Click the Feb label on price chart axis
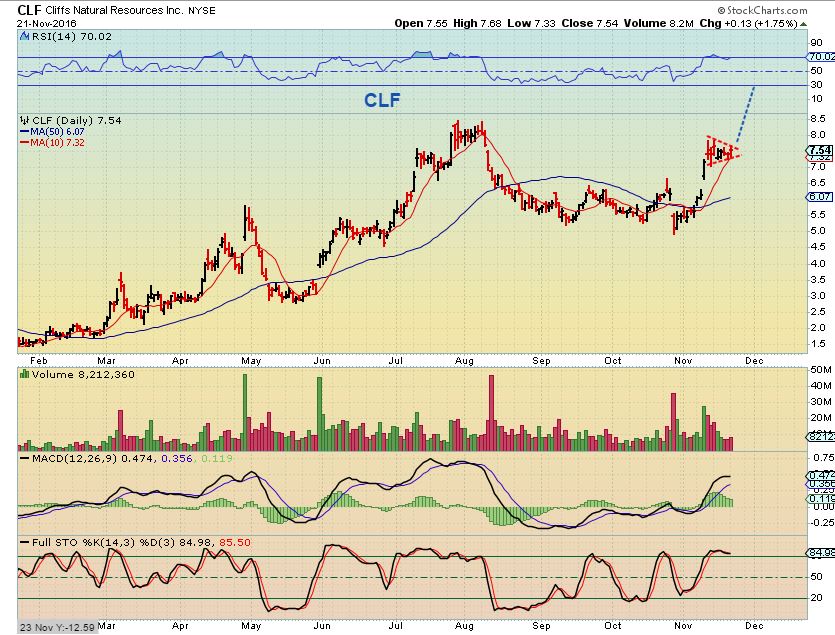 click(x=38, y=361)
